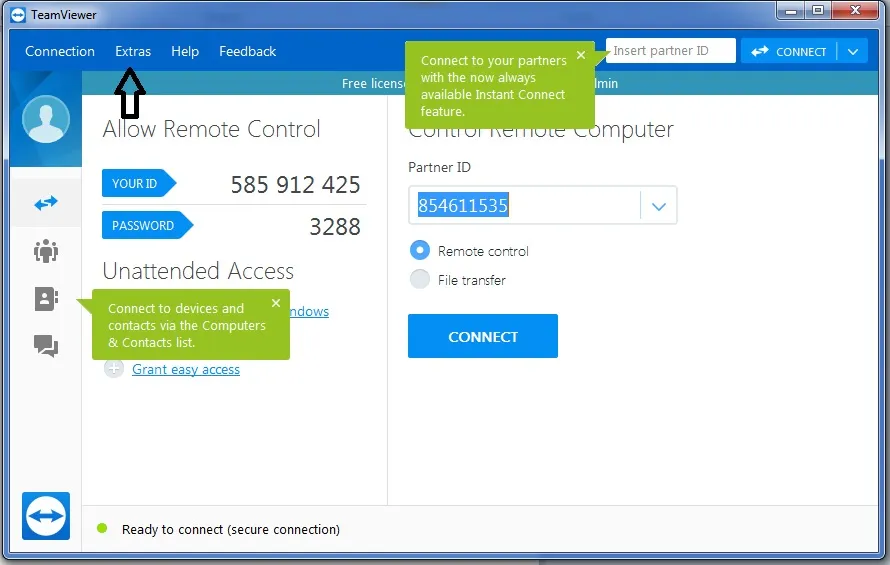
Task: Close the TeamViewer window
Action: pyautogui.click(x=856, y=11)
